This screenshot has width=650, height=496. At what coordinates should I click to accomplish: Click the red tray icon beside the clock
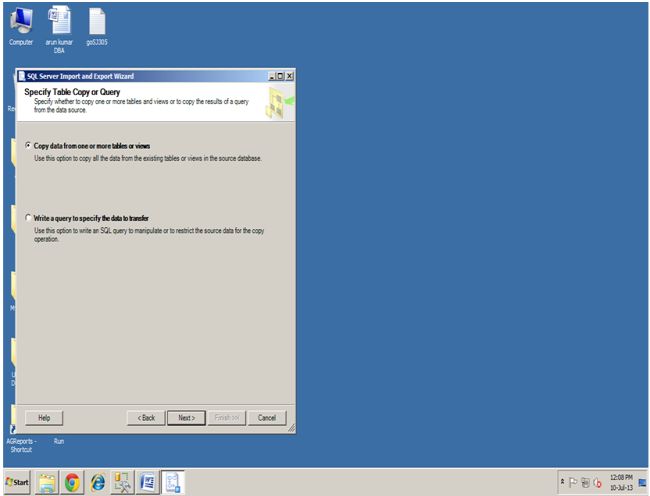pos(597,482)
